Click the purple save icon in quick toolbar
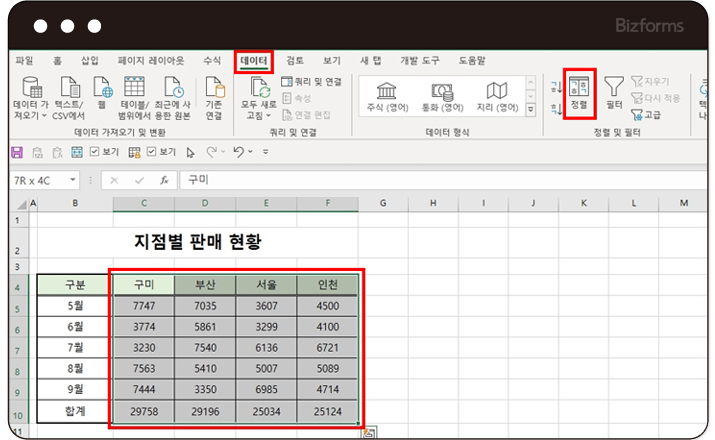The image size is (715, 440). [x=16, y=152]
